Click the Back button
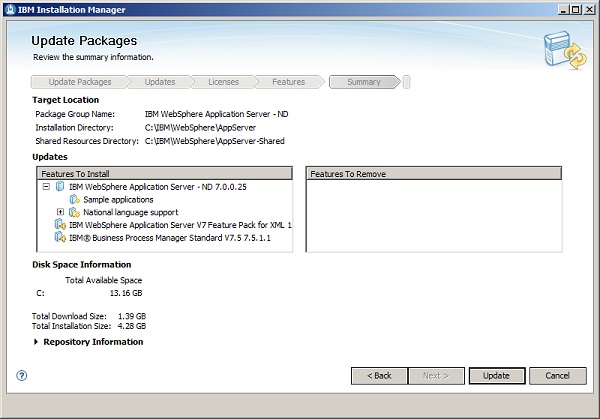The width and height of the screenshot is (600, 419). (379, 376)
